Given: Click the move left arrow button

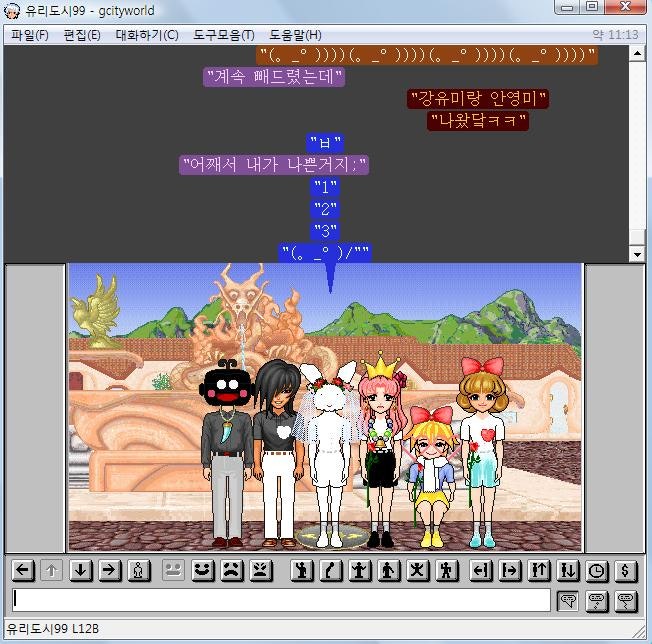Looking at the screenshot, I should click(23, 571).
